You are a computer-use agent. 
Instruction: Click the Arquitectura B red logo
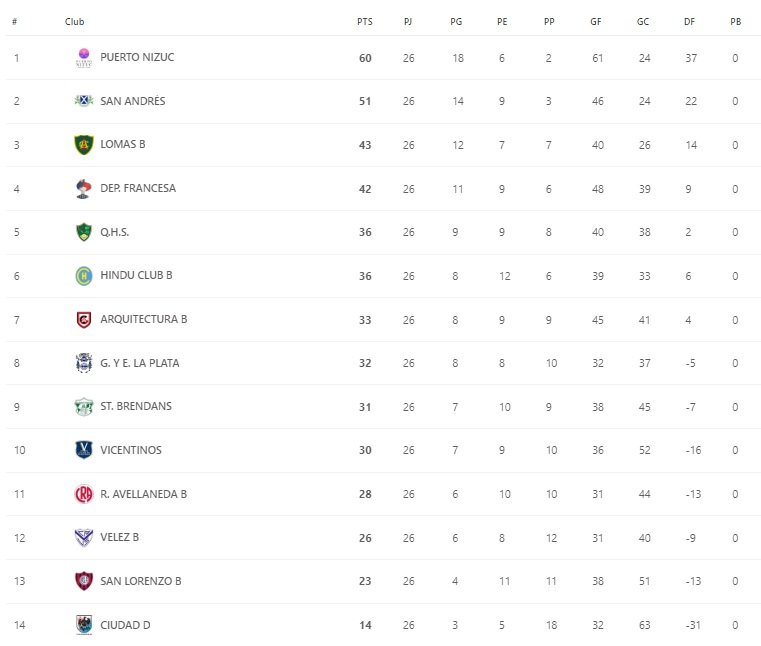point(84,320)
